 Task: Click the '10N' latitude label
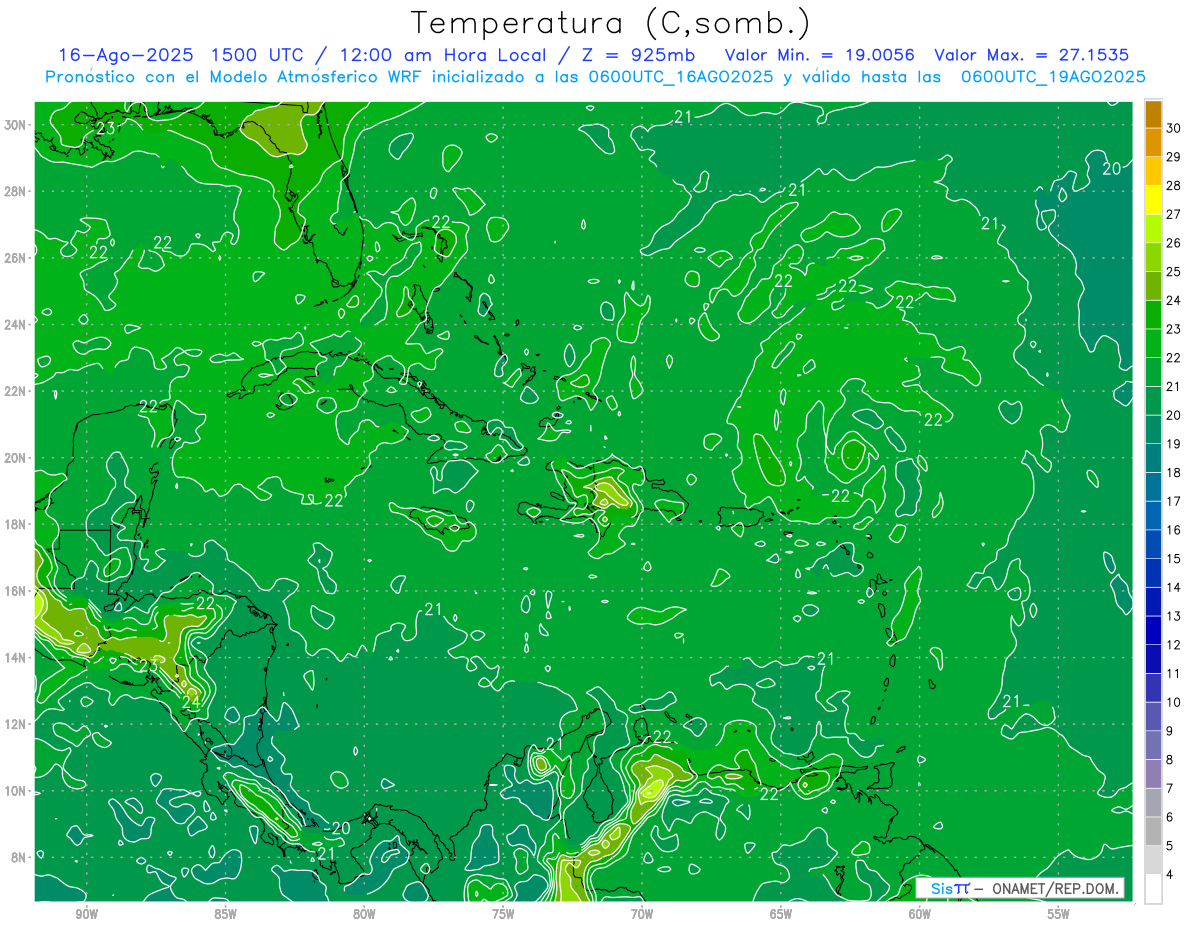[x=16, y=791]
